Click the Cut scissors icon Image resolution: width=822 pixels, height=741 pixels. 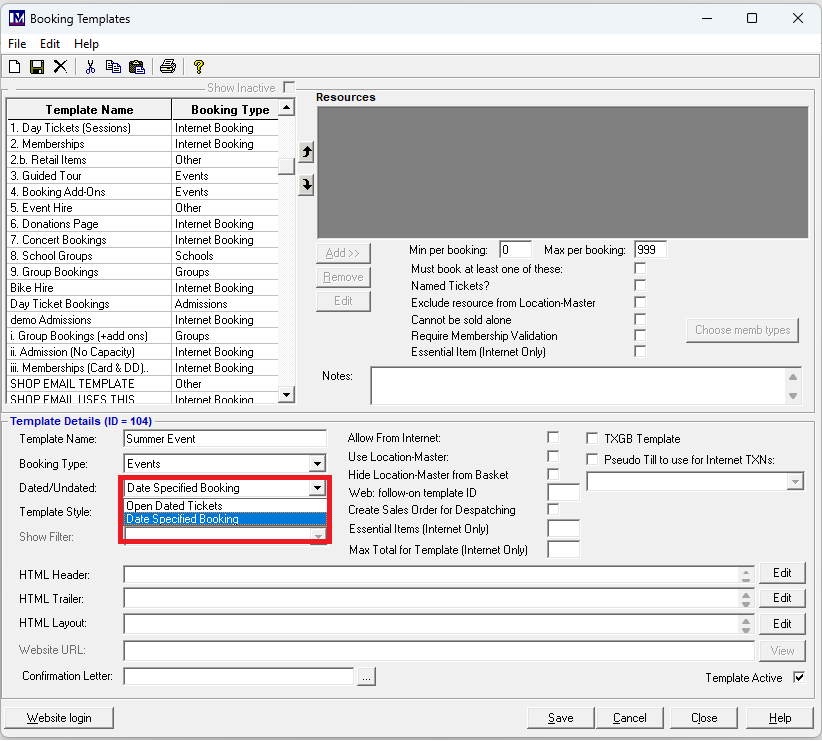pyautogui.click(x=90, y=67)
